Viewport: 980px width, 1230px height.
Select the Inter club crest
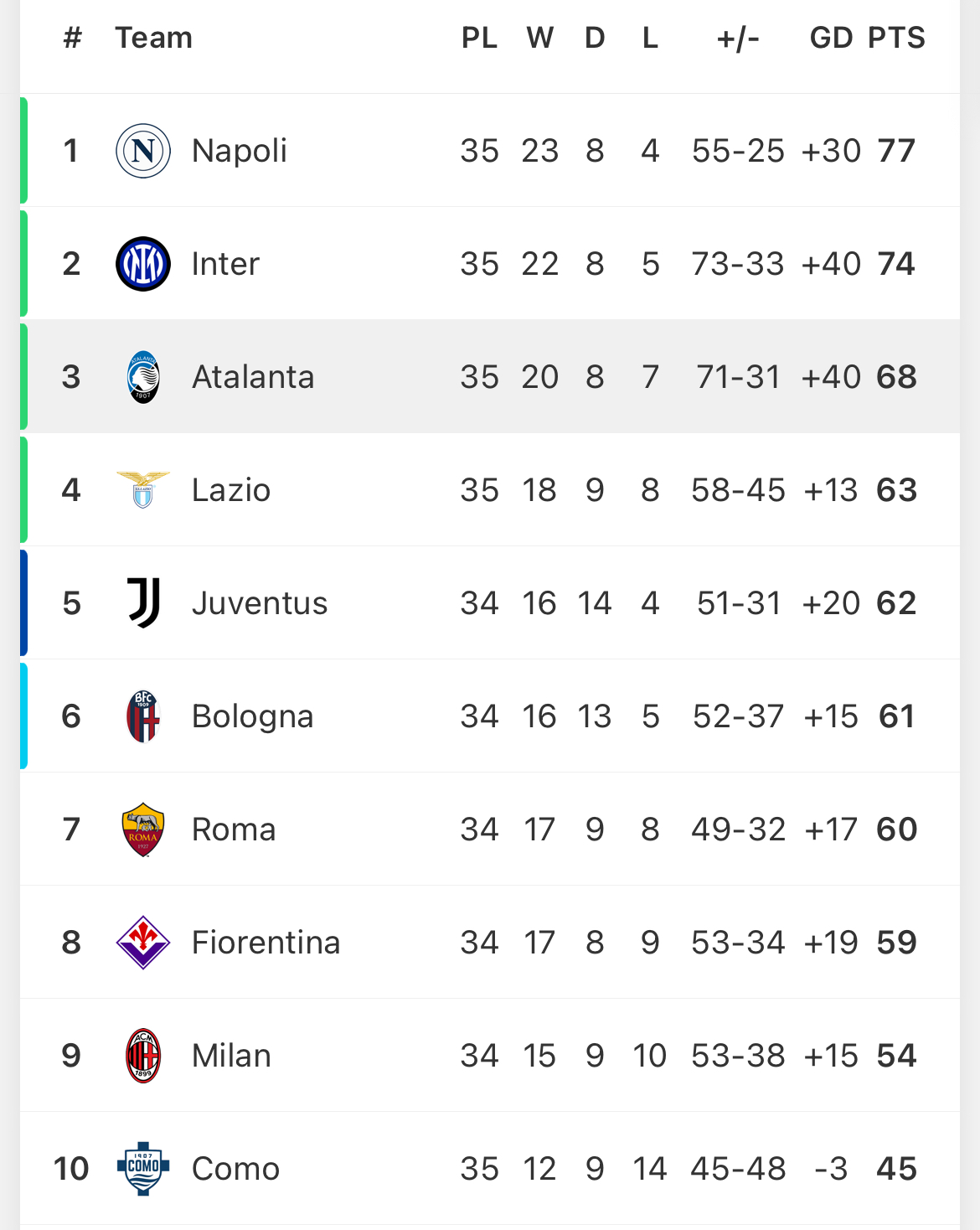coord(143,264)
